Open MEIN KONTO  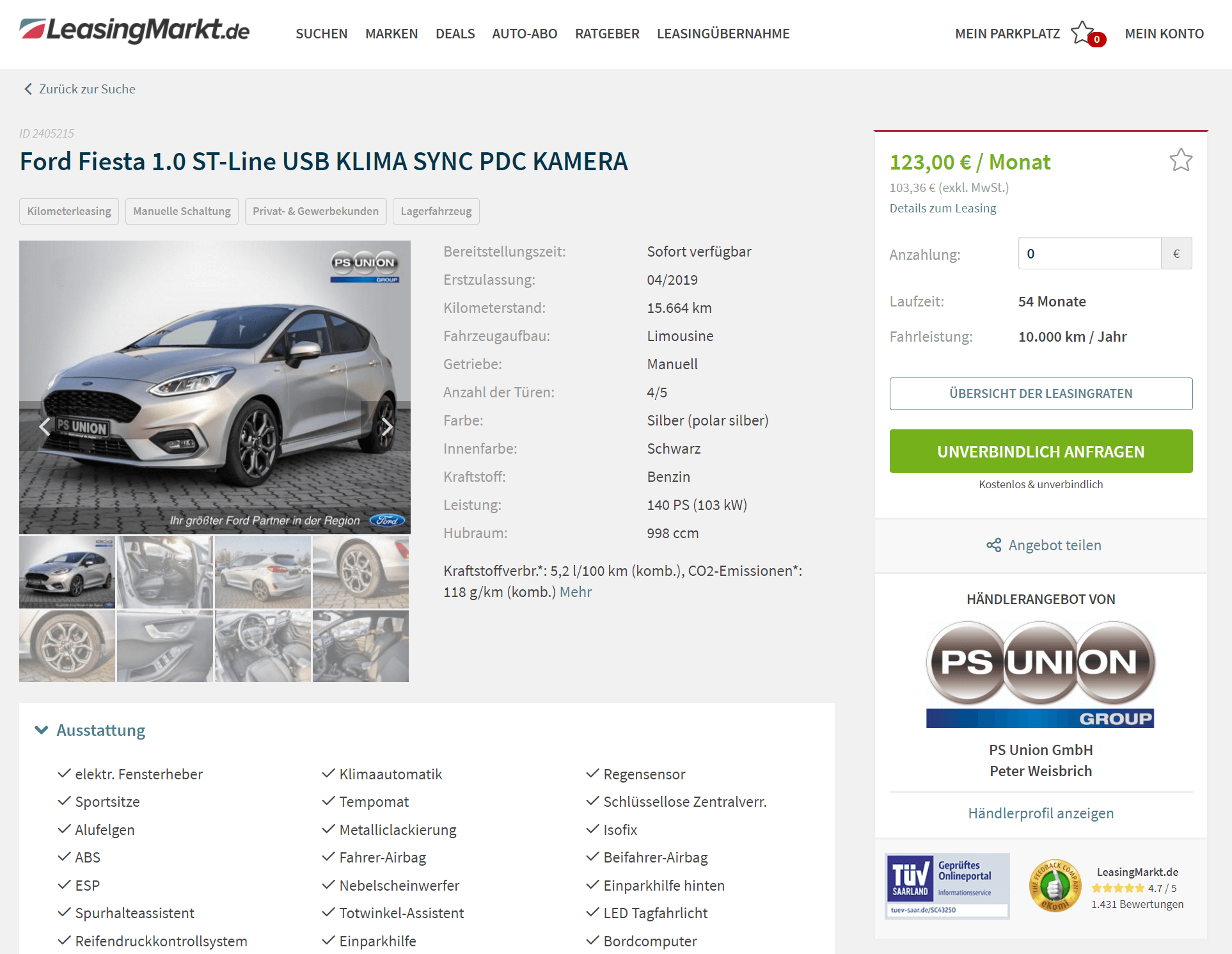(x=1164, y=33)
